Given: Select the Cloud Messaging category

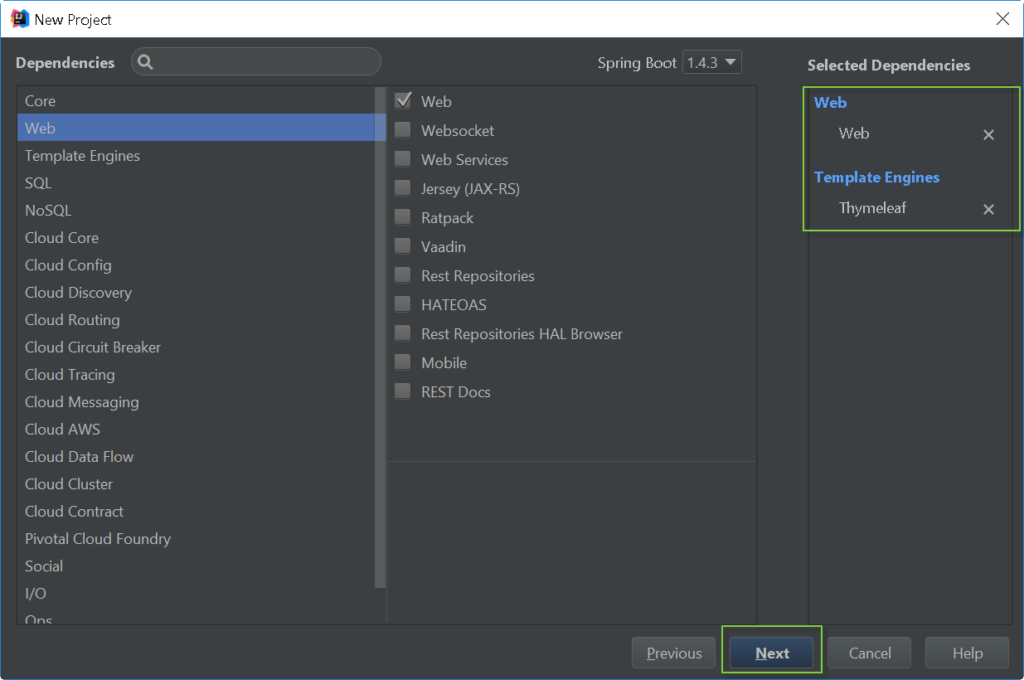Looking at the screenshot, I should [197, 402].
